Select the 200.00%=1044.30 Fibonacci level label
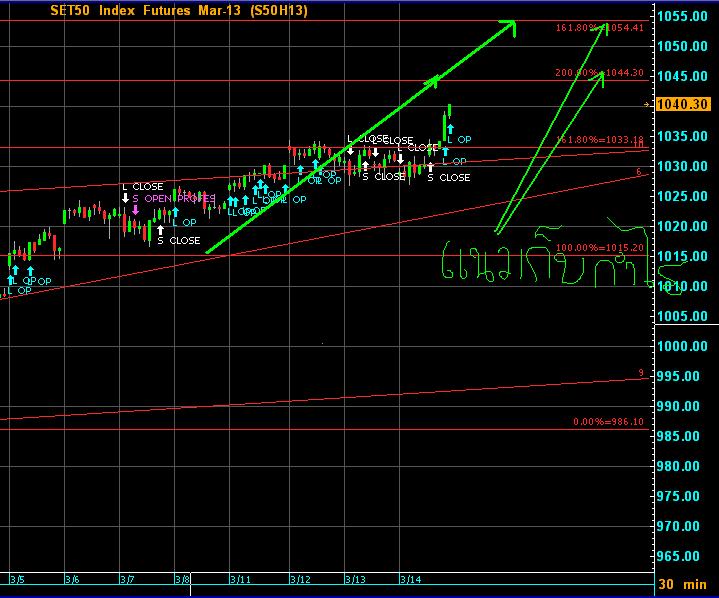This screenshot has width=719, height=598. pos(596,73)
